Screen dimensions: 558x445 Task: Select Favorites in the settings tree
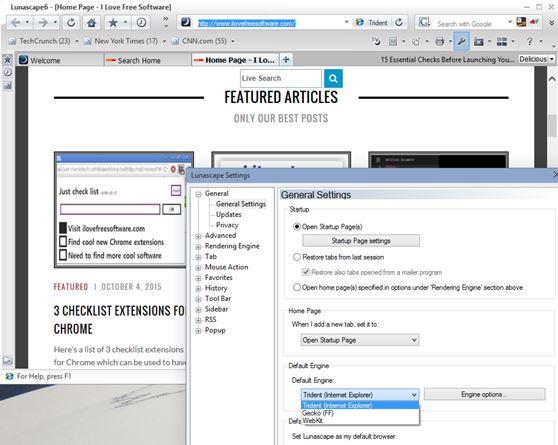[219, 278]
